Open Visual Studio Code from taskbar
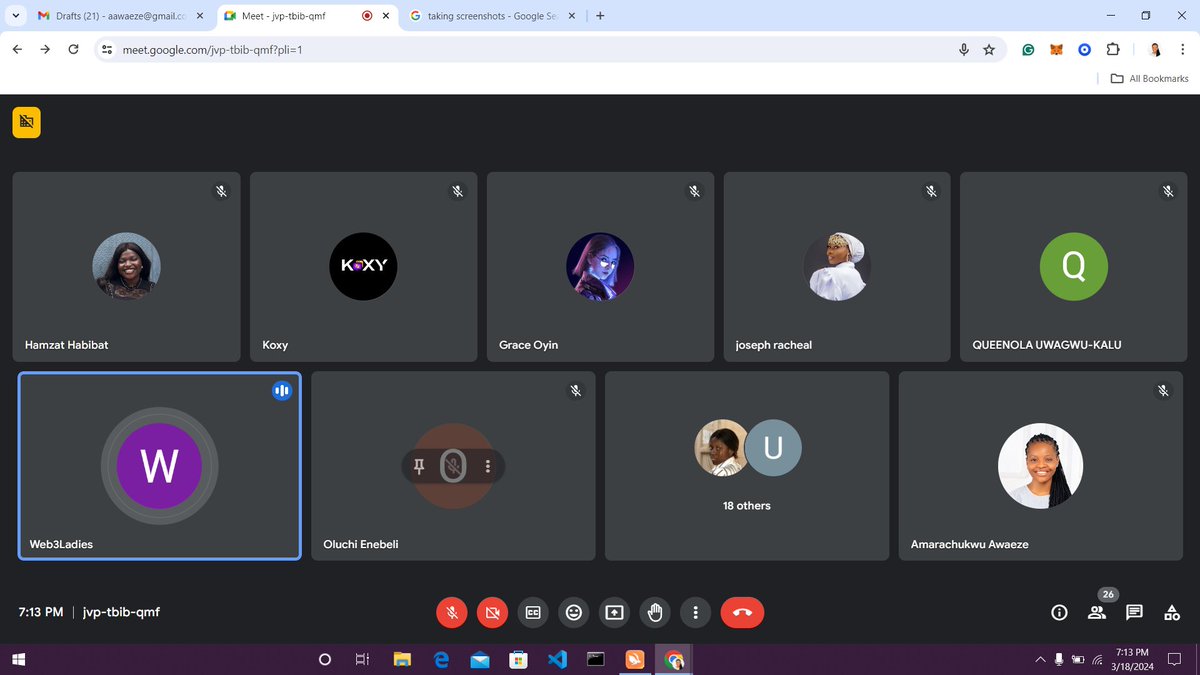 558,660
